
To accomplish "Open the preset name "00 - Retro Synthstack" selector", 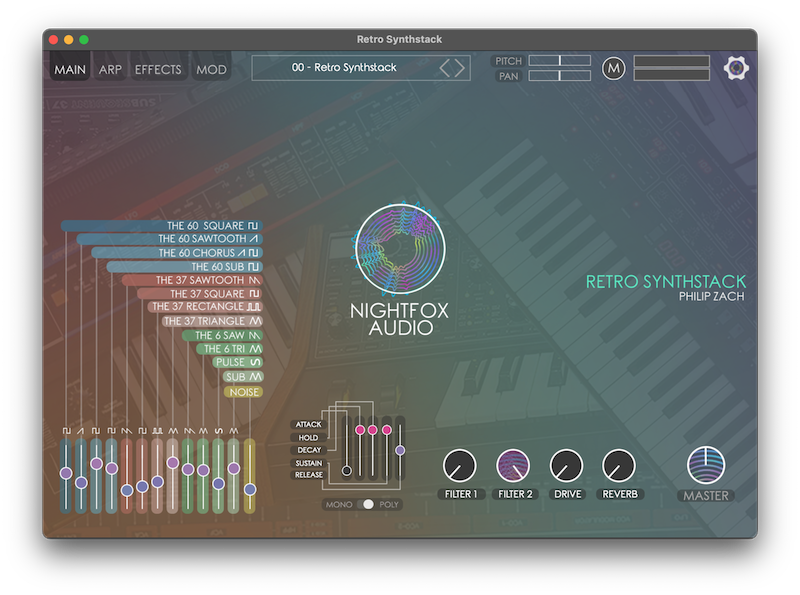I will pos(344,67).
